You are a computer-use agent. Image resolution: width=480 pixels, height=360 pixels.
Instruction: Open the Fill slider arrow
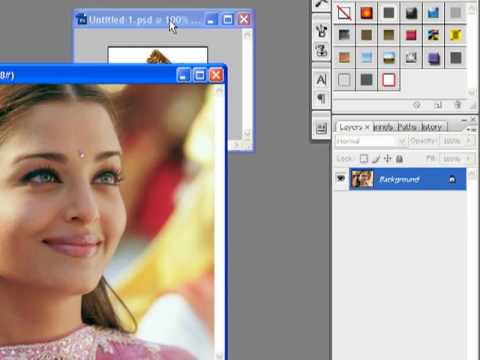(468, 159)
